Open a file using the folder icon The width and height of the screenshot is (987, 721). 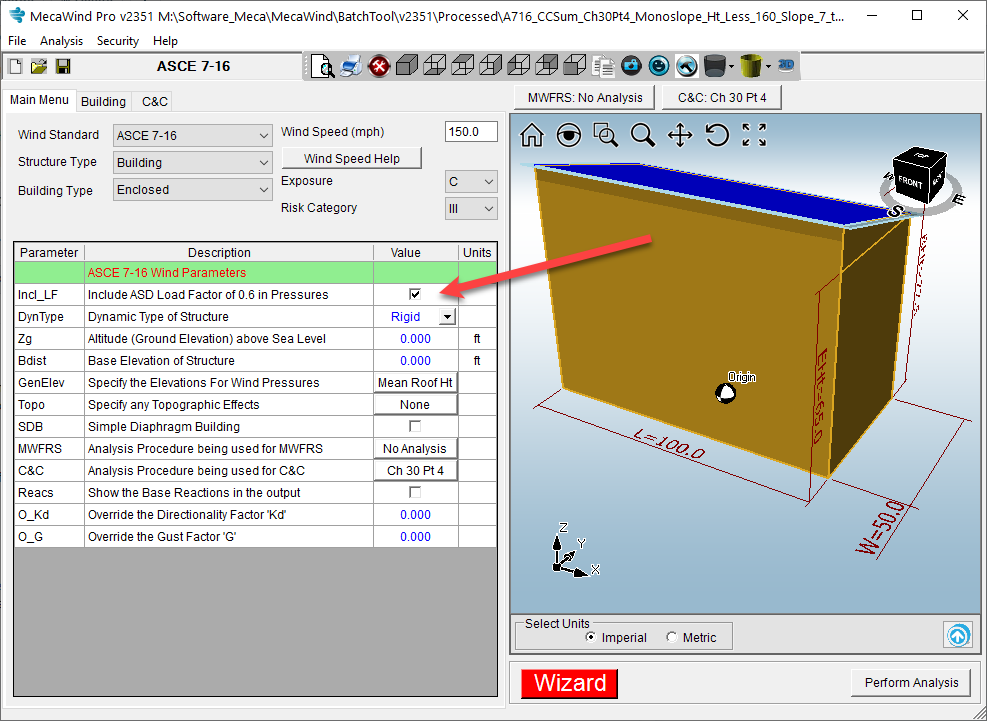click(39, 66)
